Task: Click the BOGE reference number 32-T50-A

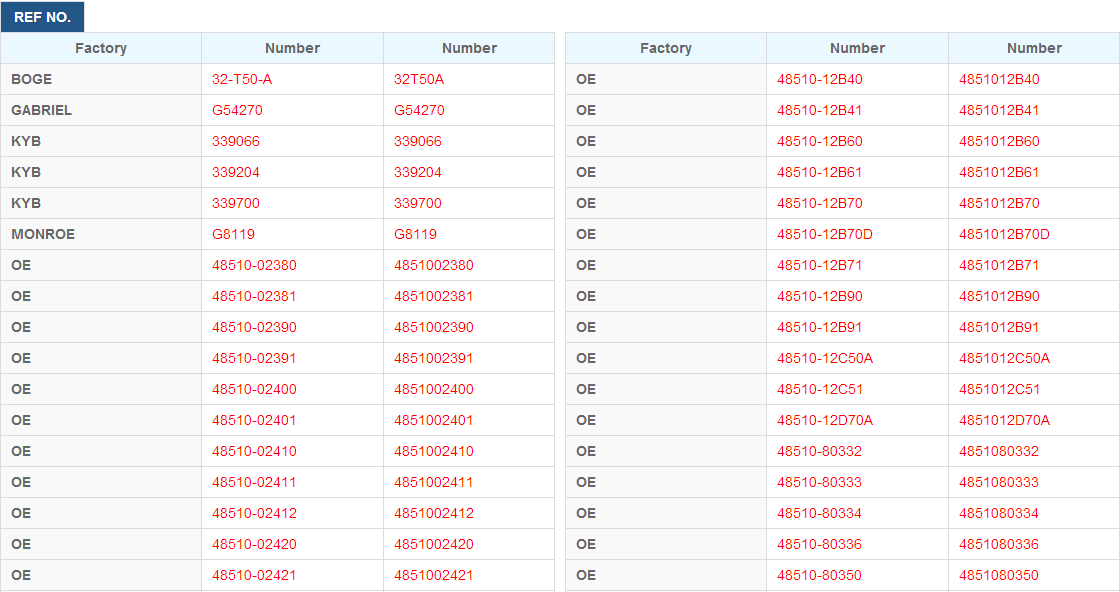Action: pyautogui.click(x=241, y=79)
